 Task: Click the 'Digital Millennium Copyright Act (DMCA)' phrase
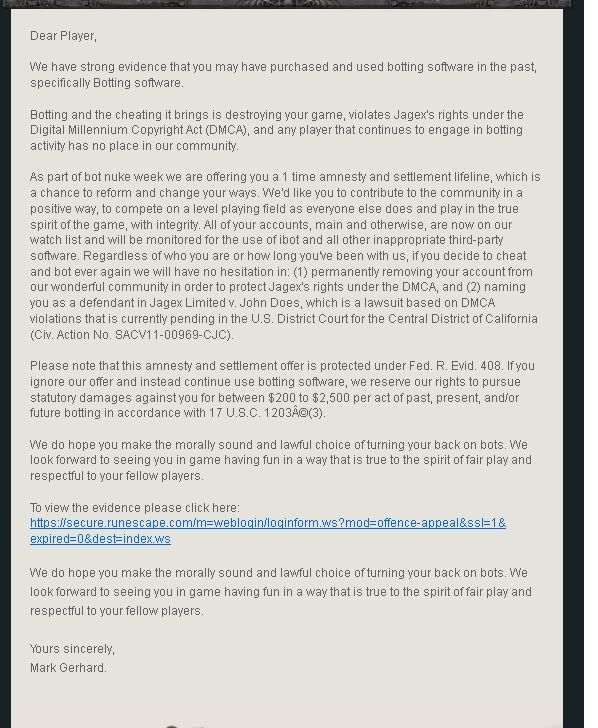138,130
